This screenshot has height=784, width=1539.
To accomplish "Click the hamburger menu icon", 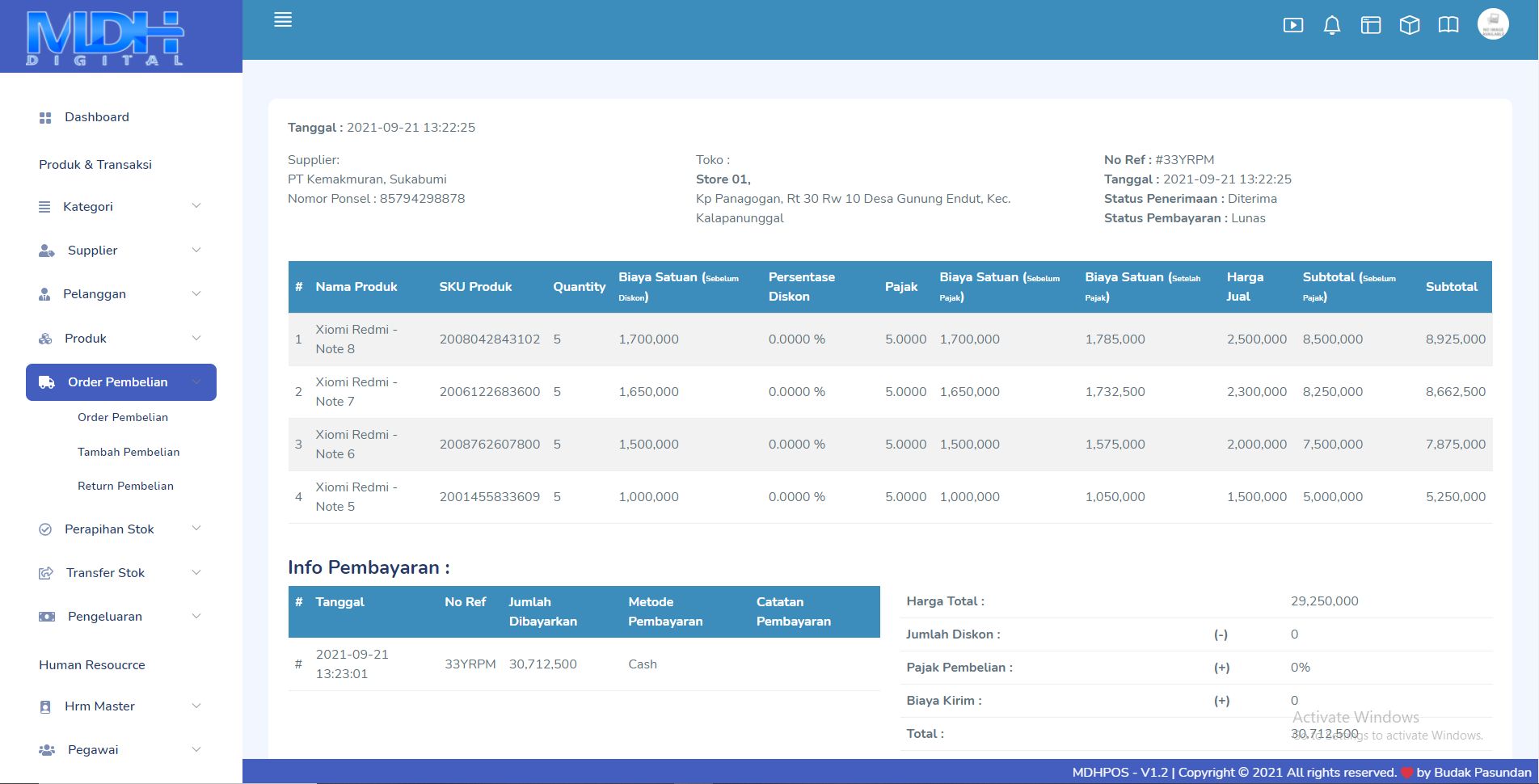I will (283, 20).
